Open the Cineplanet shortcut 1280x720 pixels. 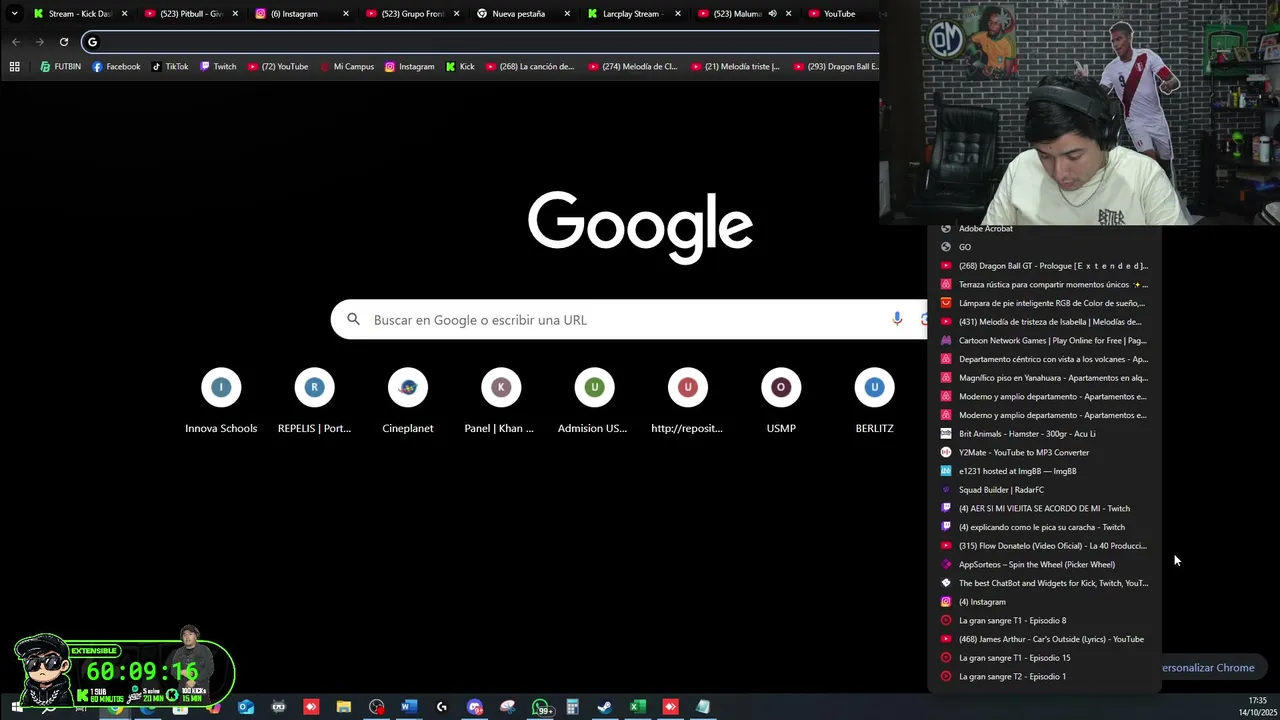pos(408,402)
